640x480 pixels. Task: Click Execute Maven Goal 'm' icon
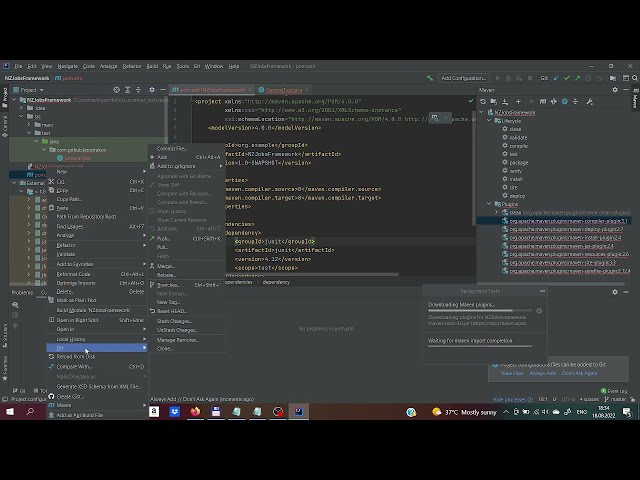[542, 101]
